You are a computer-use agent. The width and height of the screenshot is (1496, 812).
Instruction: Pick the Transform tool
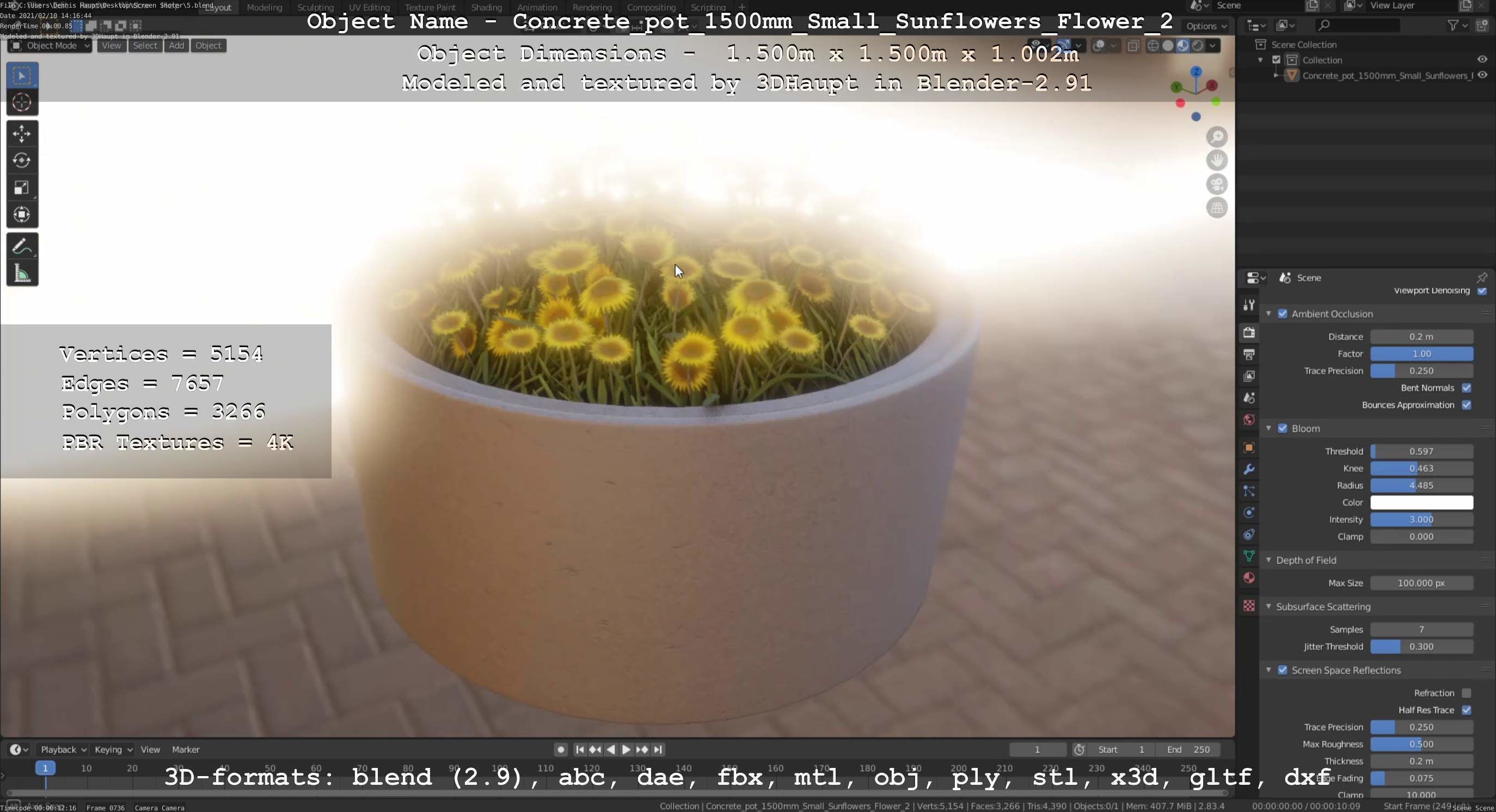[x=22, y=215]
